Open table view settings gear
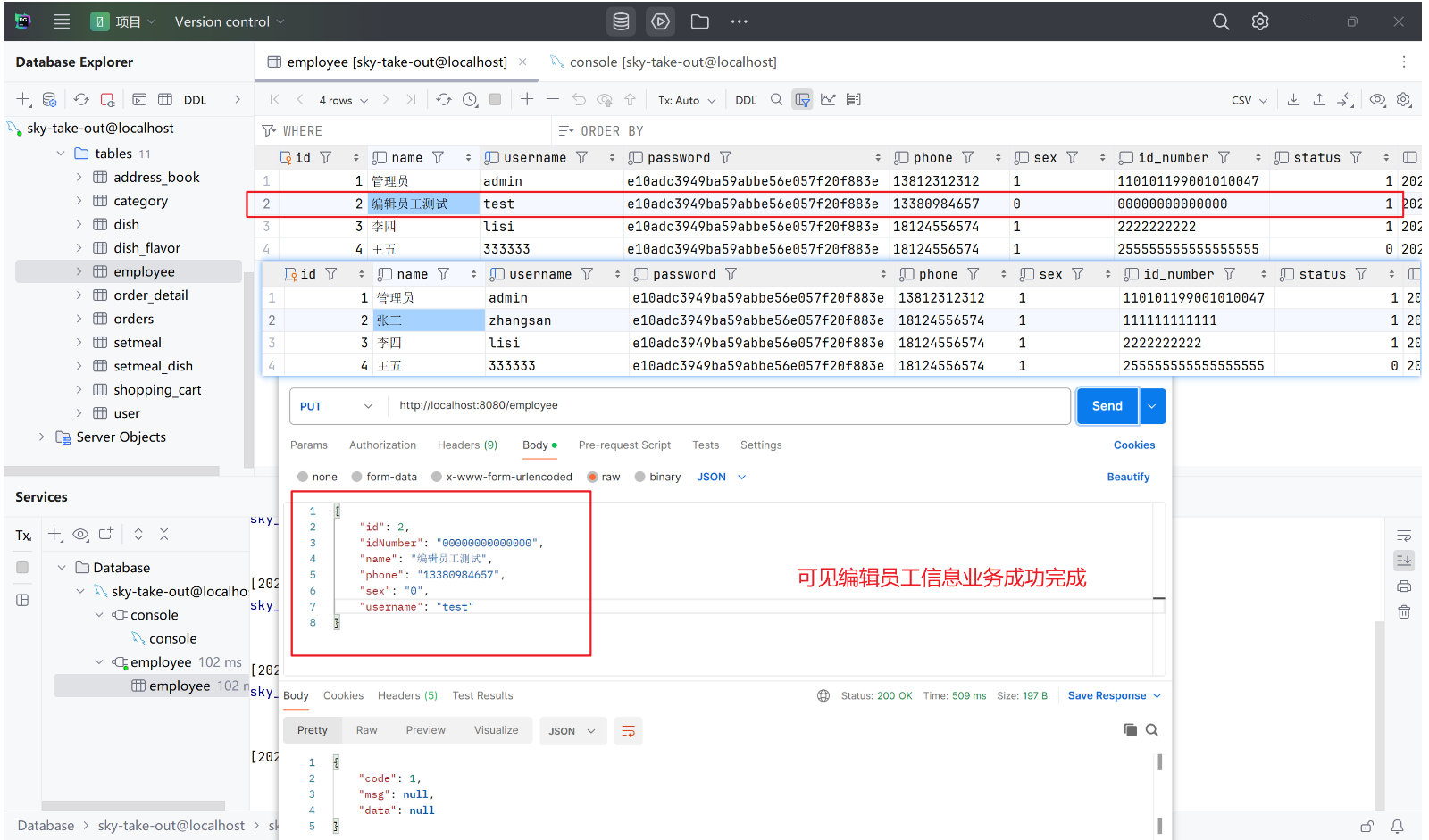This screenshot has height=840, width=1429. [1404, 99]
